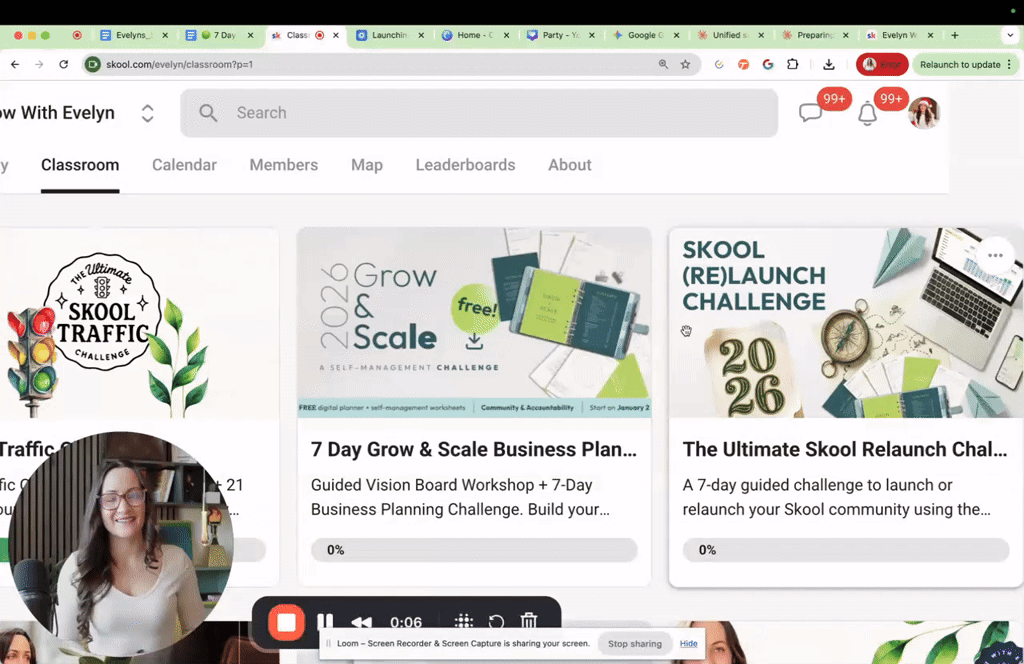This screenshot has height=664, width=1024.
Task: Pause the Loom recording
Action: 326,621
